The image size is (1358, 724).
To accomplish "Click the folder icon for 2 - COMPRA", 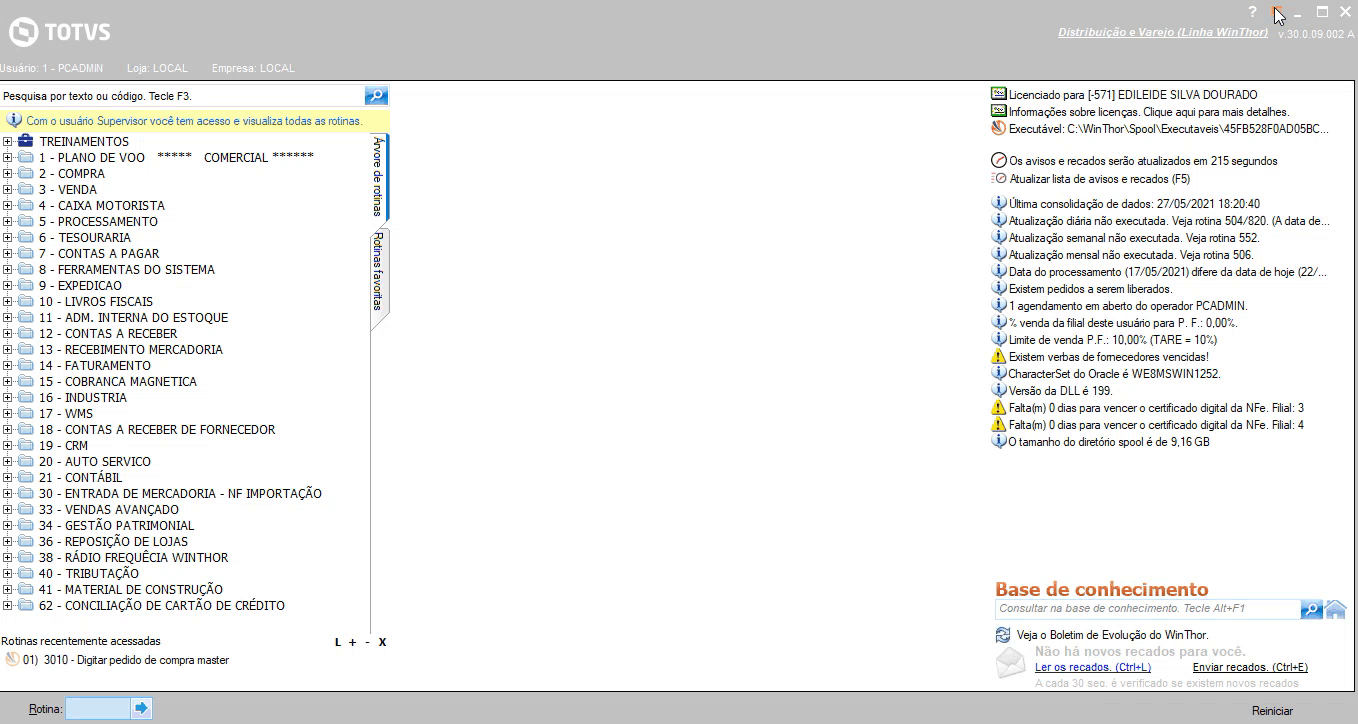I will [x=26, y=173].
